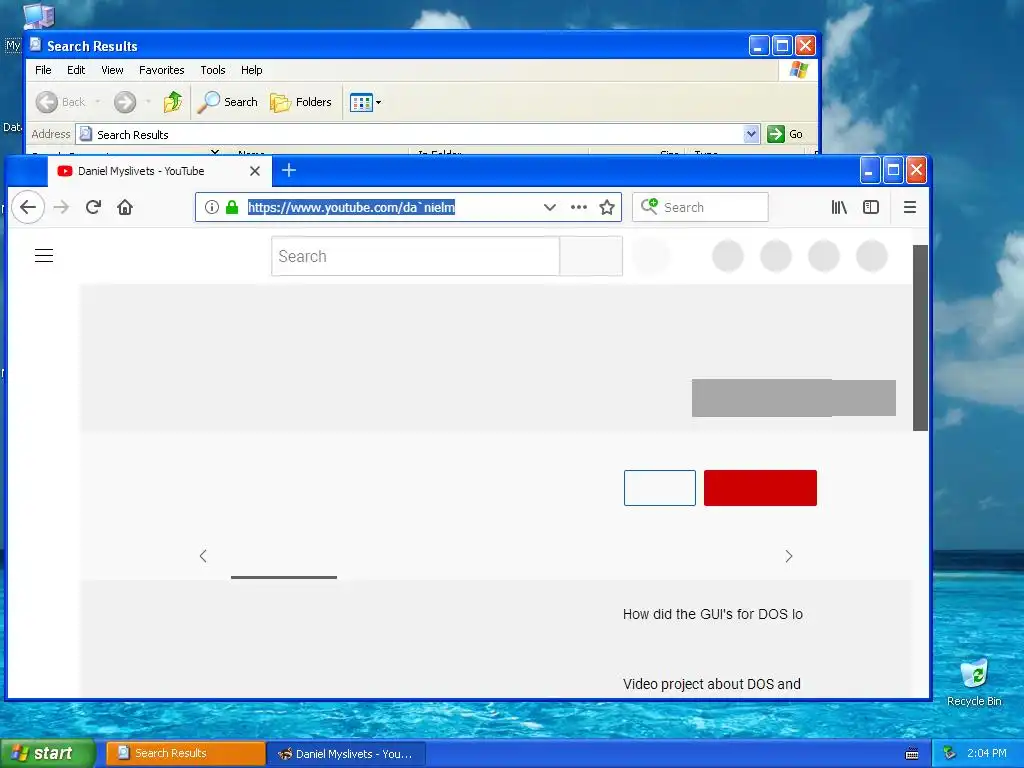1024x768 pixels.
Task: Toggle Folders pane in Explorer
Action: [x=301, y=102]
